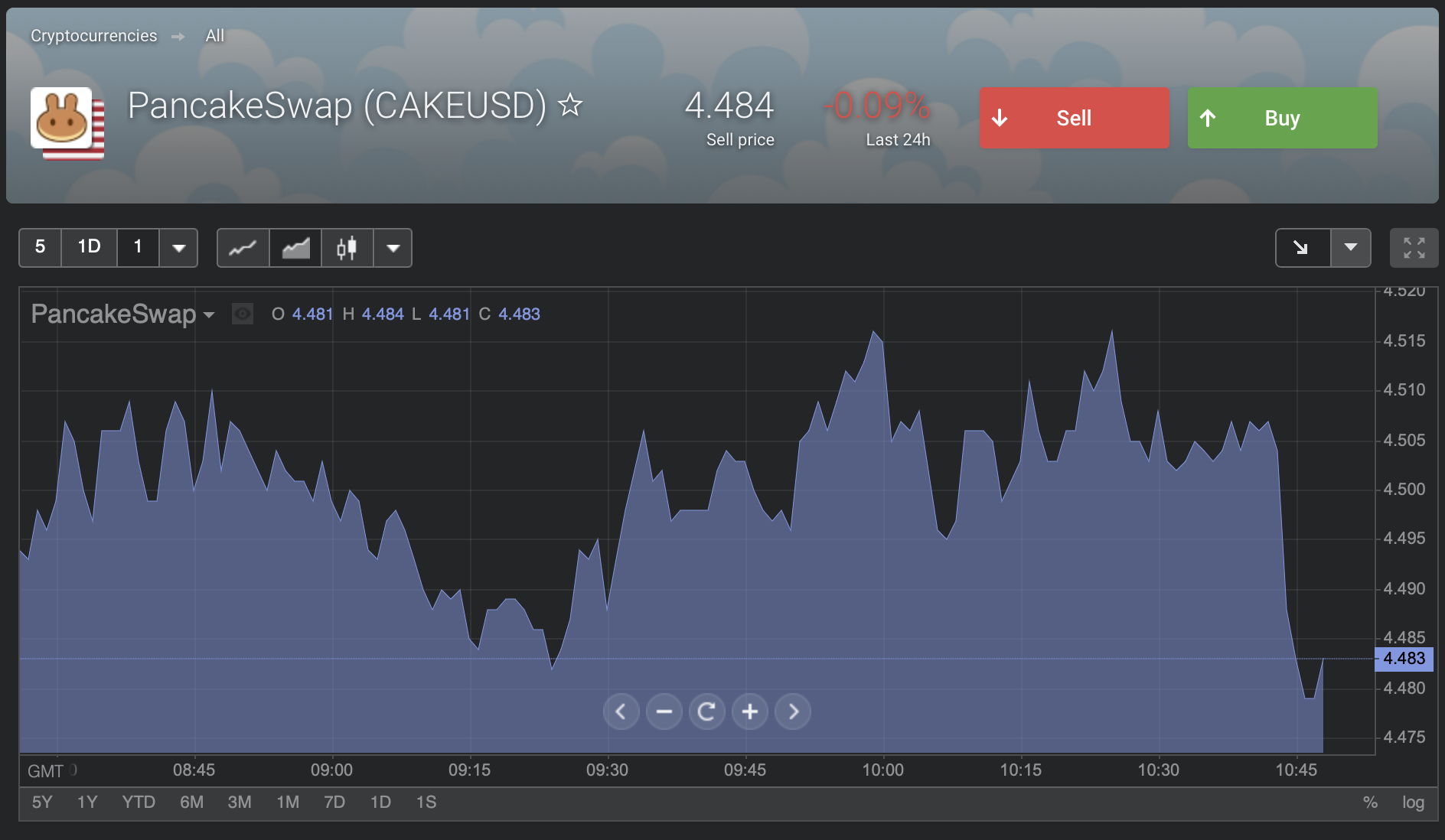Viewport: 1445px width, 840px height.
Task: Pan chart right with the forward arrow
Action: point(793,711)
